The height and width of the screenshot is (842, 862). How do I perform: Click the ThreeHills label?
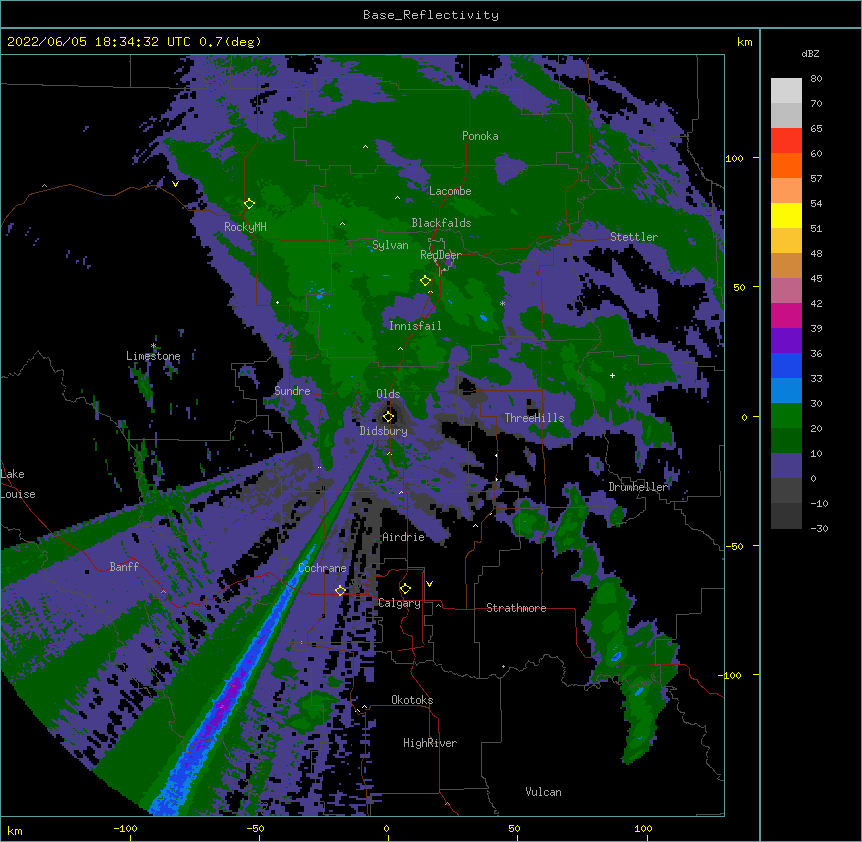coord(534,418)
